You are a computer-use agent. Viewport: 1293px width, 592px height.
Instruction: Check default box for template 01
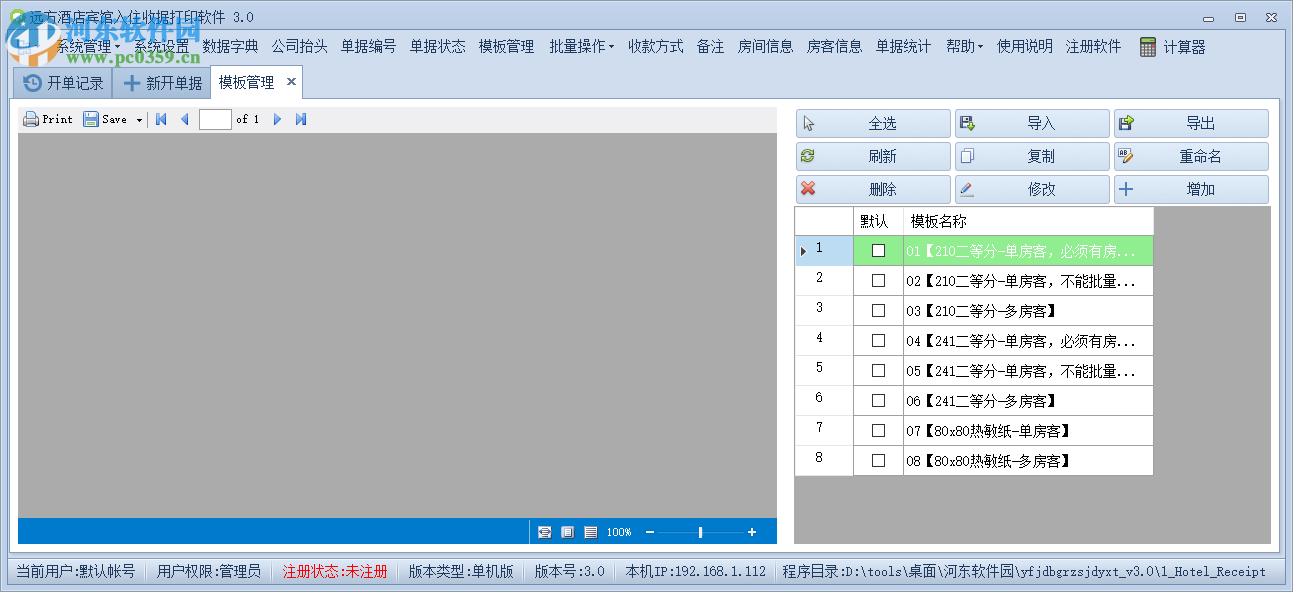coord(878,251)
